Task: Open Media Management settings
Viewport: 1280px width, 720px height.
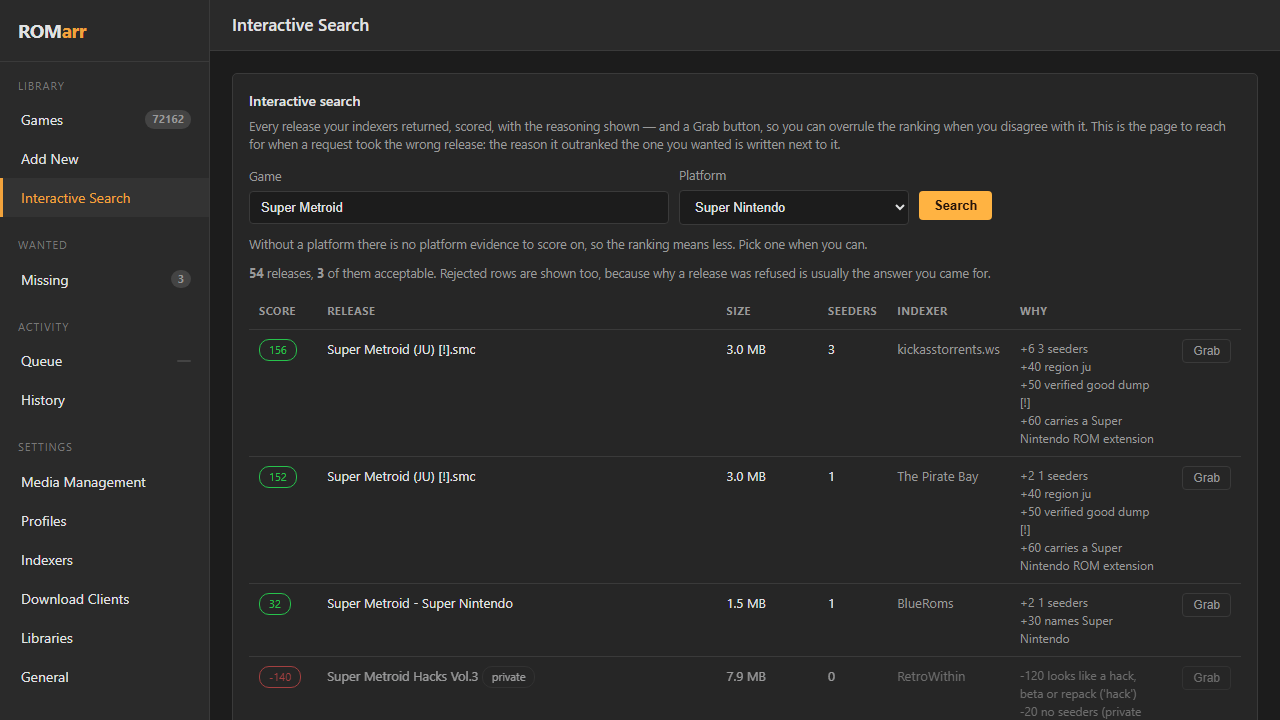Action: point(104,482)
